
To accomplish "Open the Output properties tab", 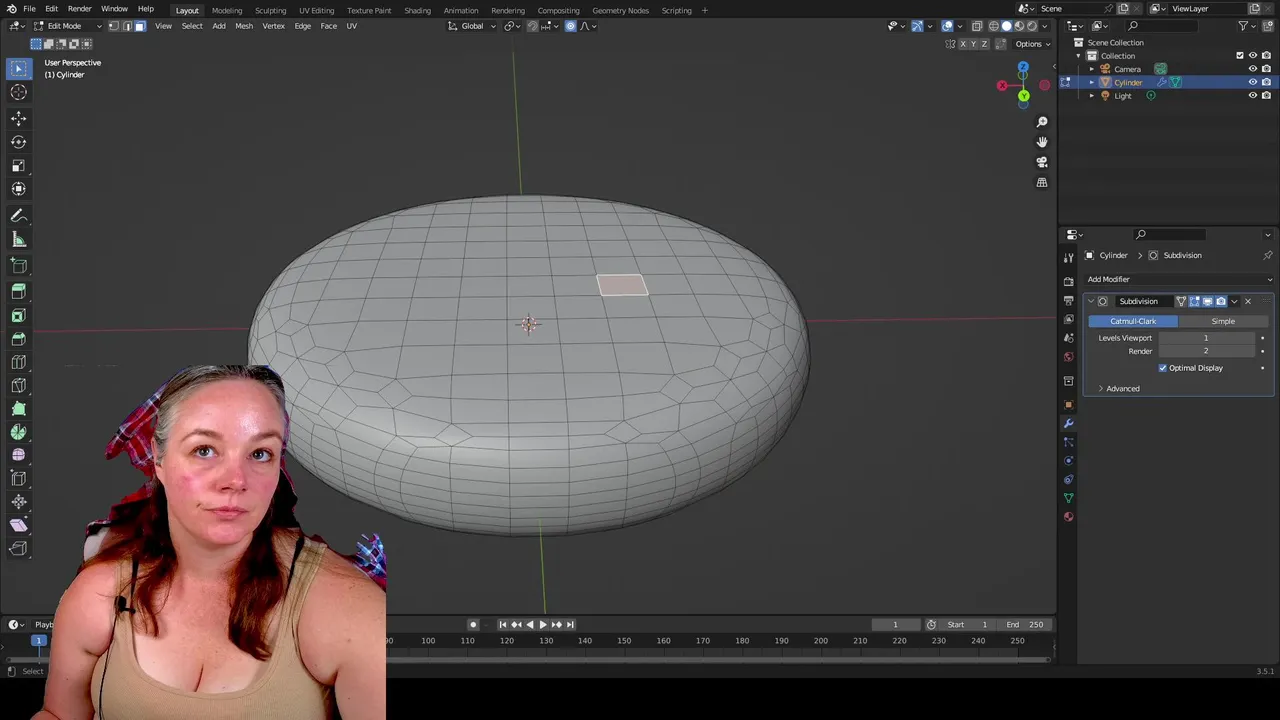I will [1068, 300].
